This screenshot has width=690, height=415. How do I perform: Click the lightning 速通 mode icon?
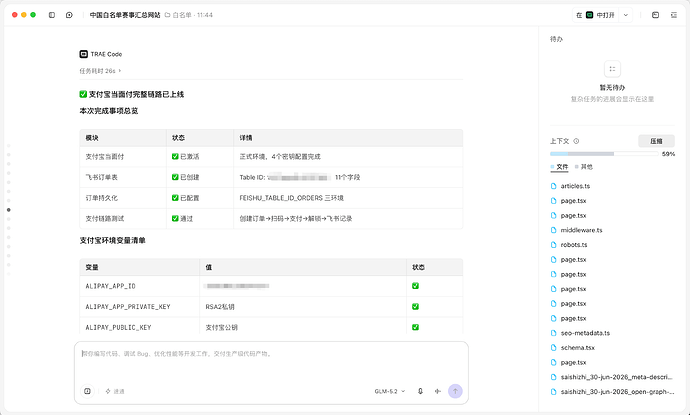pyautogui.click(x=108, y=391)
